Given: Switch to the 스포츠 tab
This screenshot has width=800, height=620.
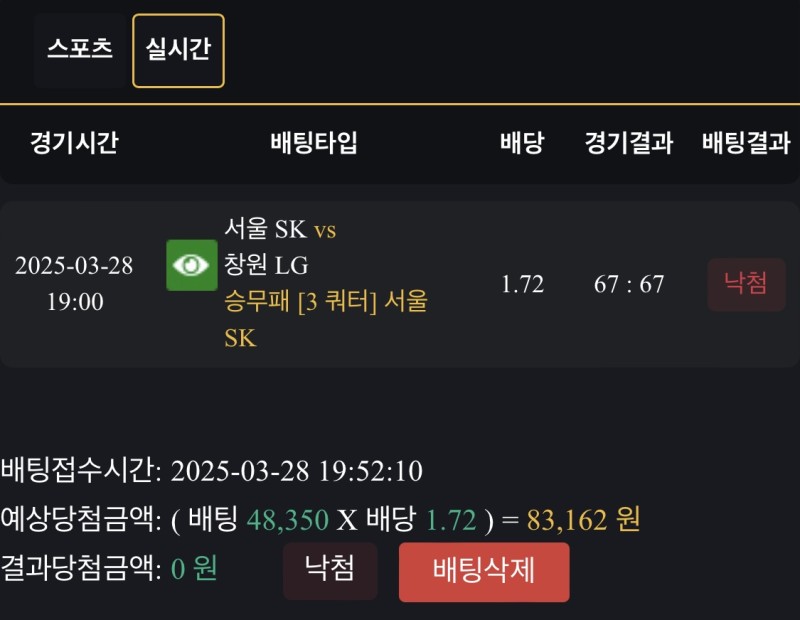Looking at the screenshot, I should tap(80, 50).
